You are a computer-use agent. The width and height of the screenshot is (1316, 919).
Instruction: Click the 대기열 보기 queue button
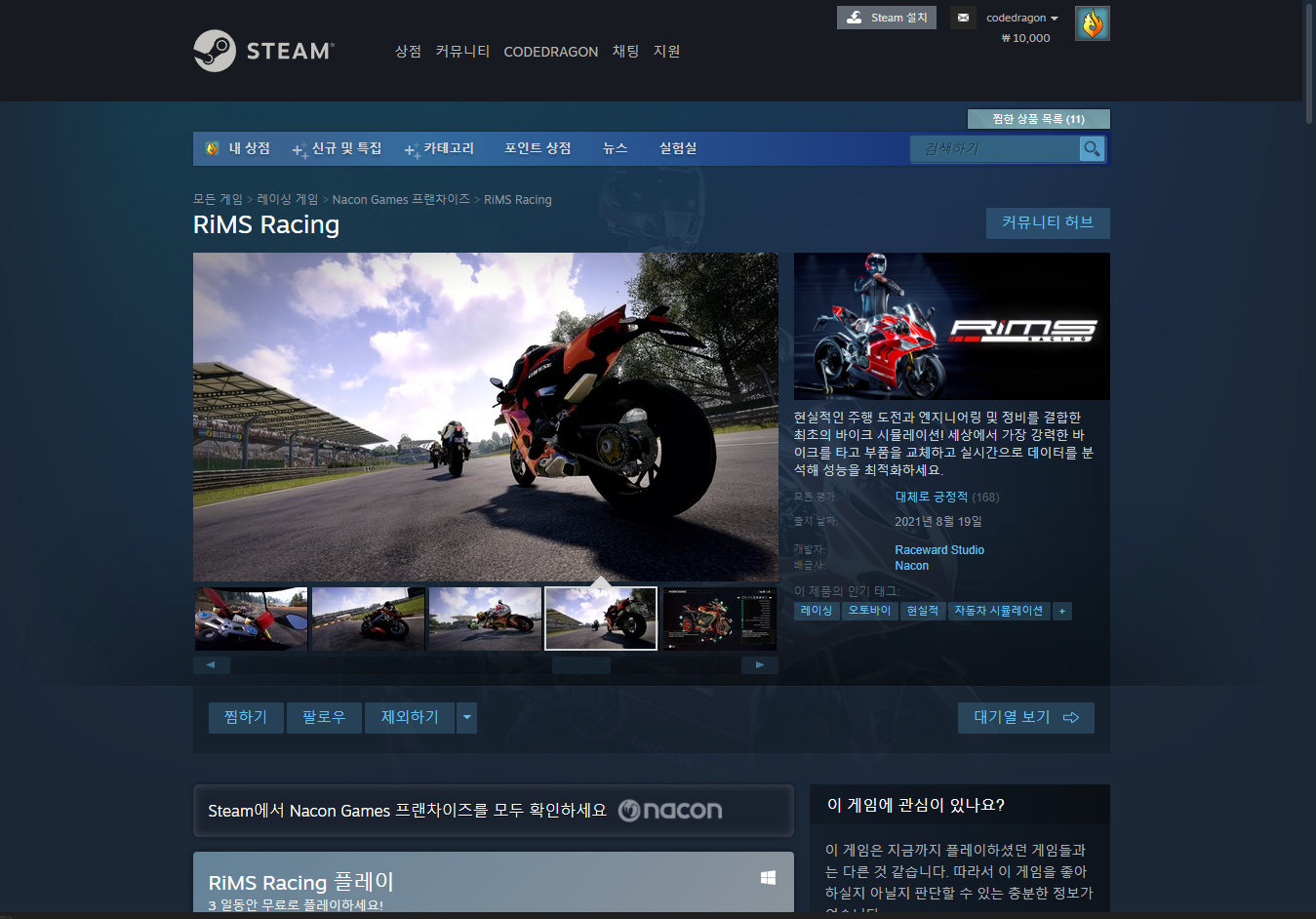point(1026,717)
